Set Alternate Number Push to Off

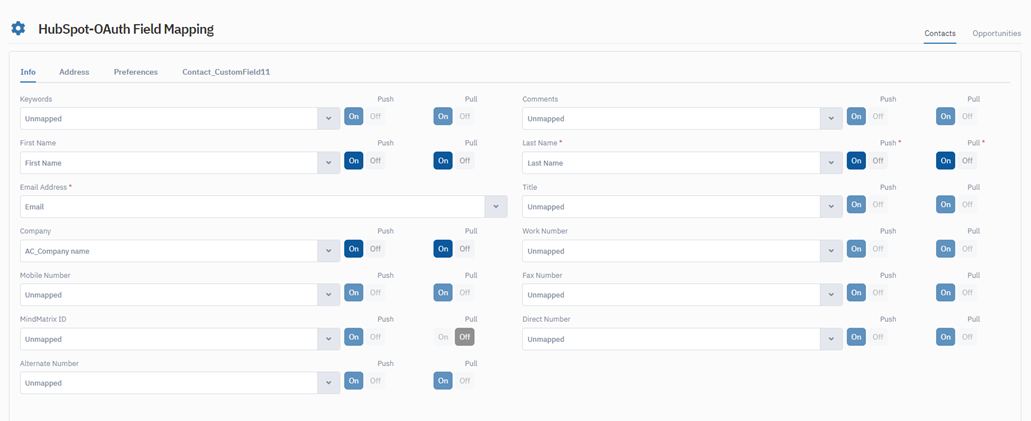click(x=375, y=380)
